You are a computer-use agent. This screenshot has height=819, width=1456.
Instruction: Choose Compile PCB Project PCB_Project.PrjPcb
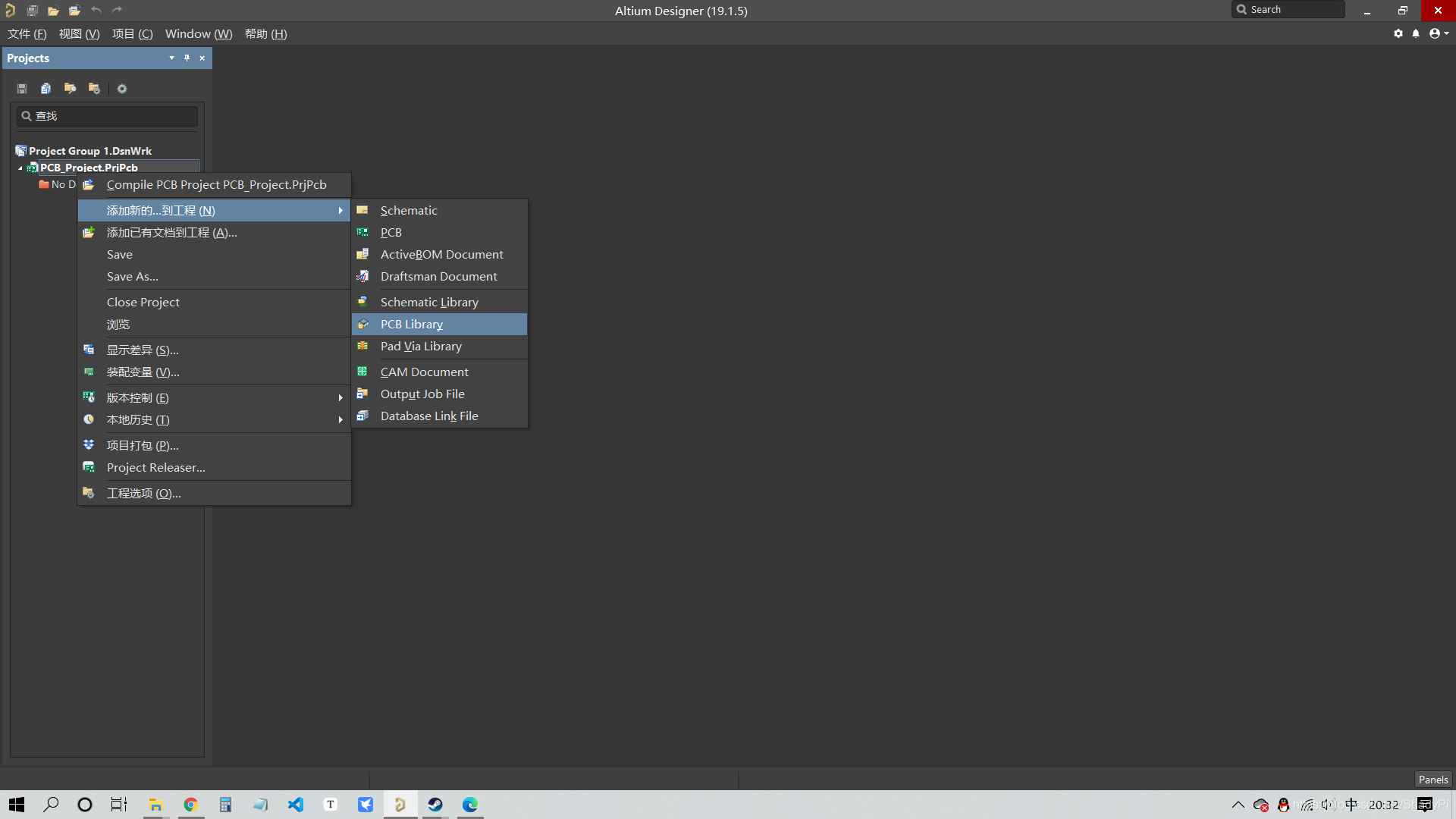(216, 184)
